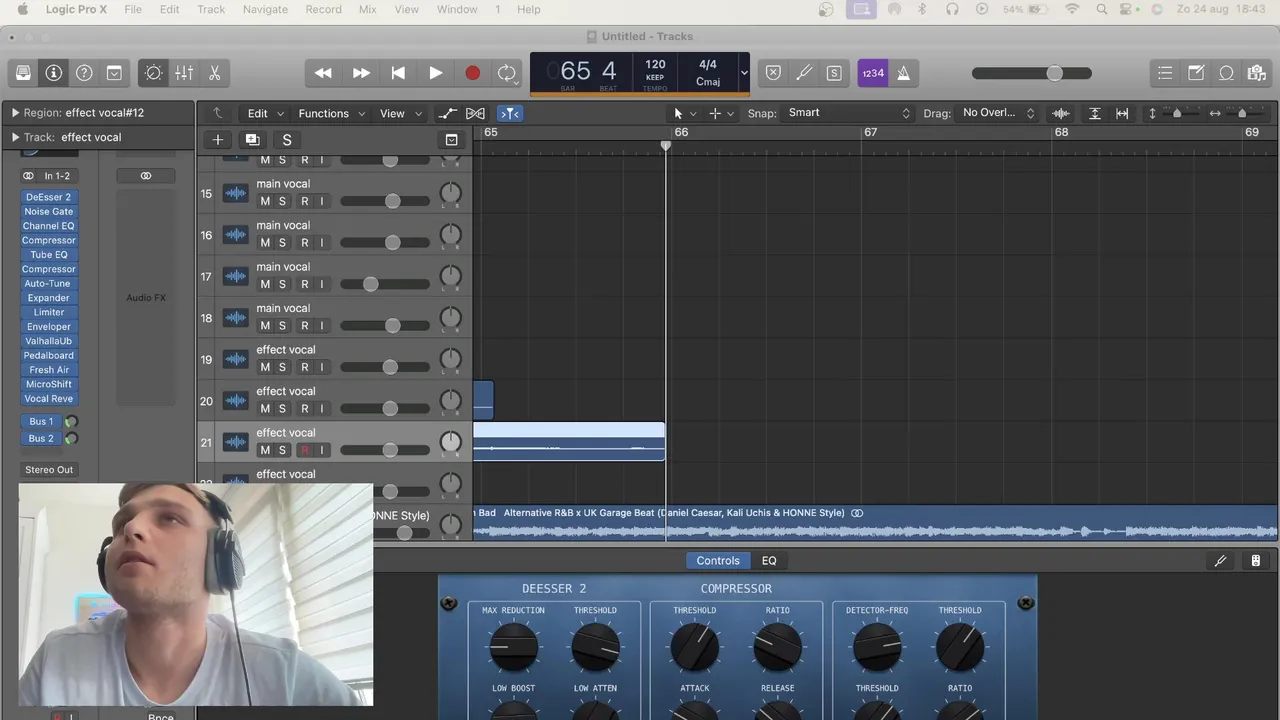This screenshot has height=720, width=1280.
Task: Open the Auto-Tune plugin slot
Action: [x=48, y=284]
